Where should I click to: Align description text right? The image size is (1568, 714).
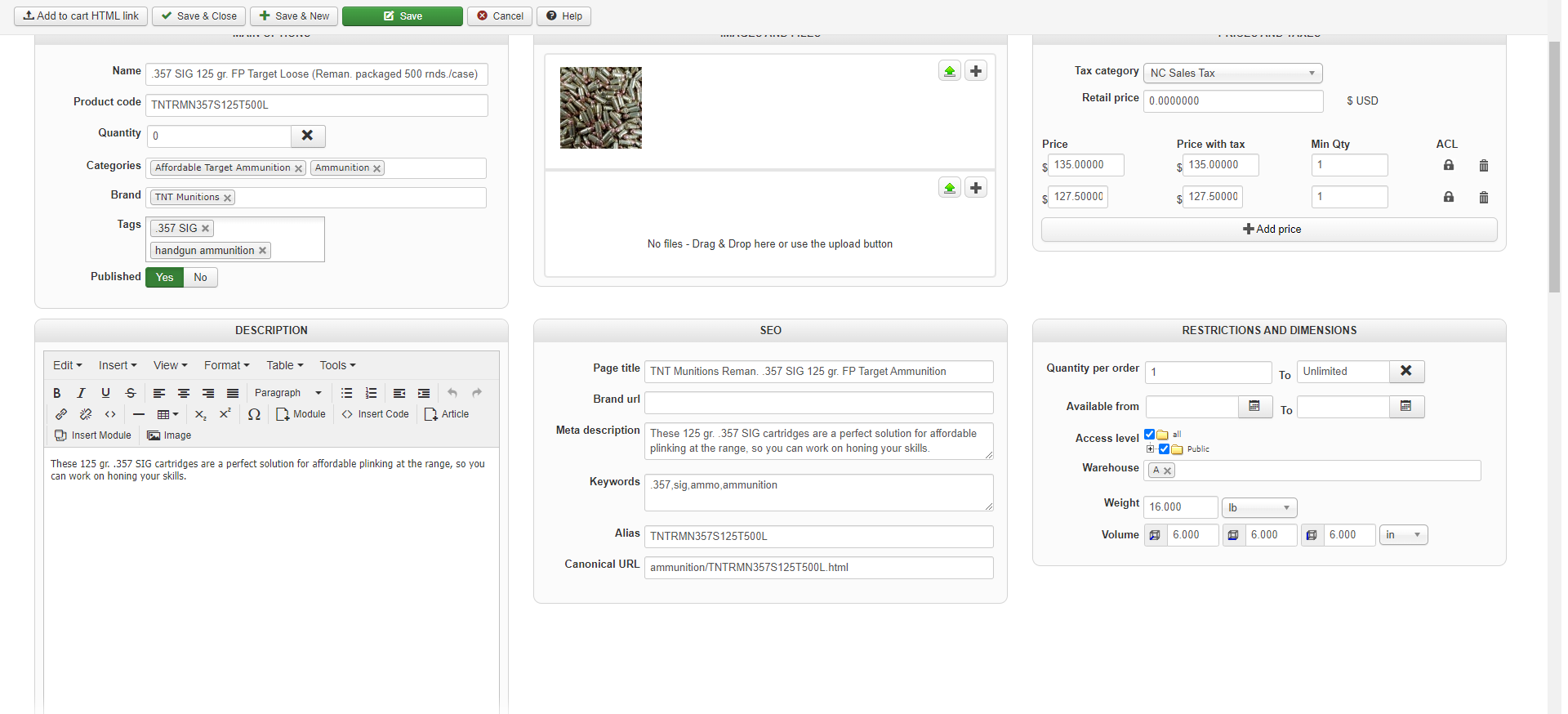point(208,393)
